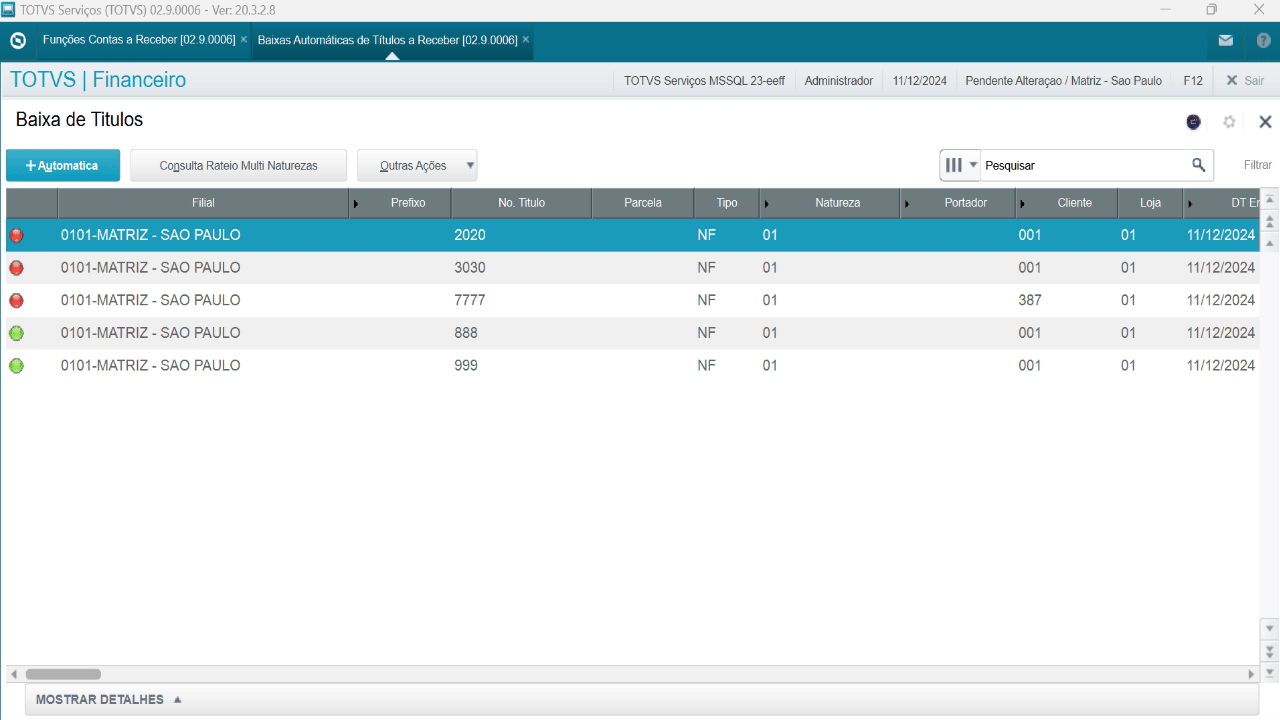1280x720 pixels.
Task: Switch to Funções Contas a Receber tab
Action: click(x=138, y=40)
